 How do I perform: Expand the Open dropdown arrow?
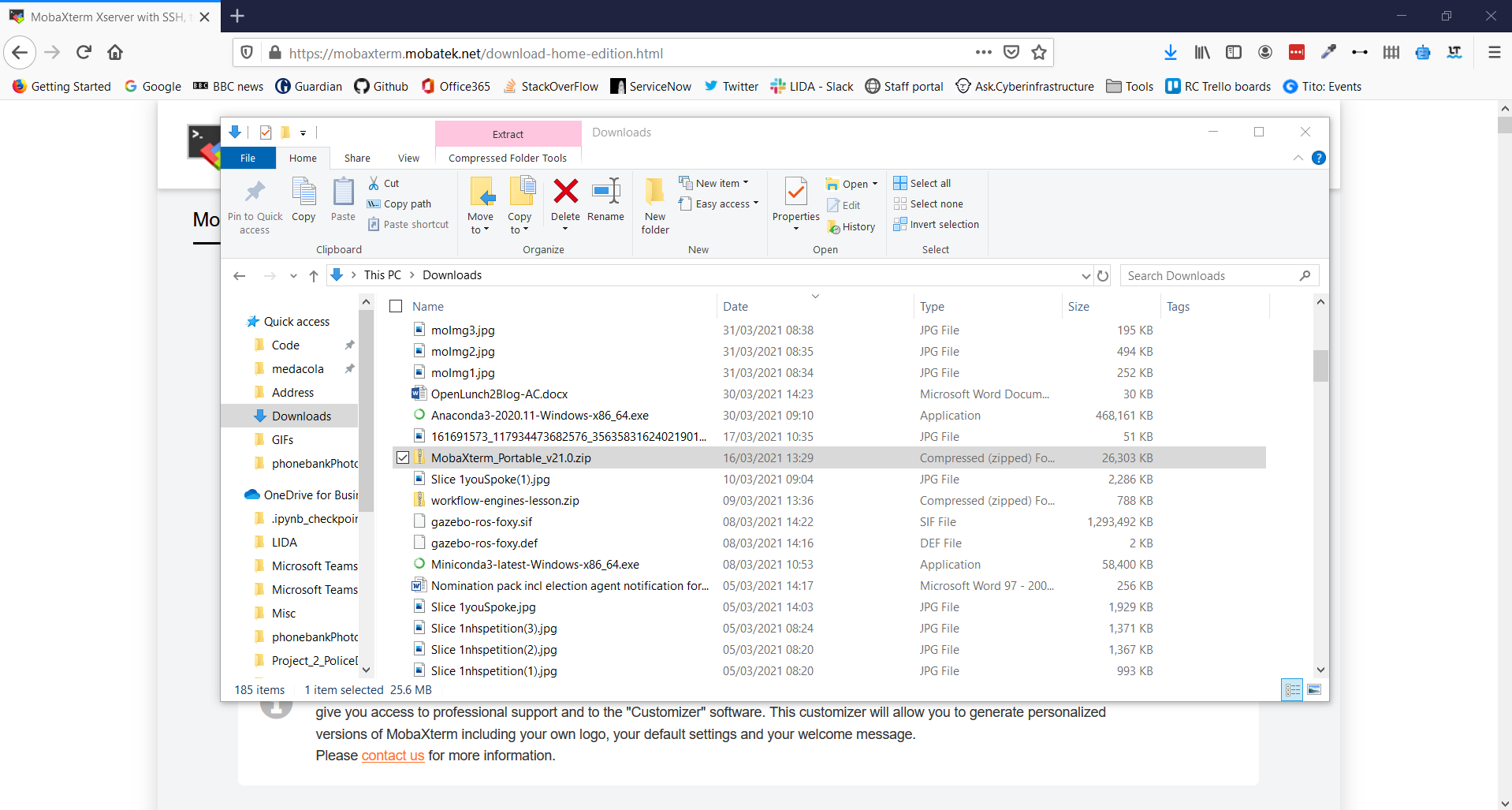[x=874, y=184]
